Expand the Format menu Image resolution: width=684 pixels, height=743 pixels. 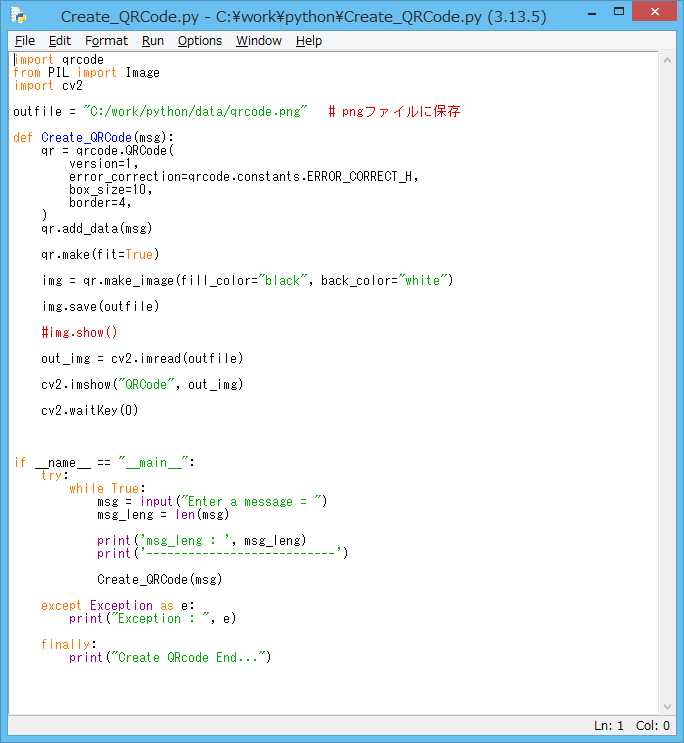(x=106, y=40)
